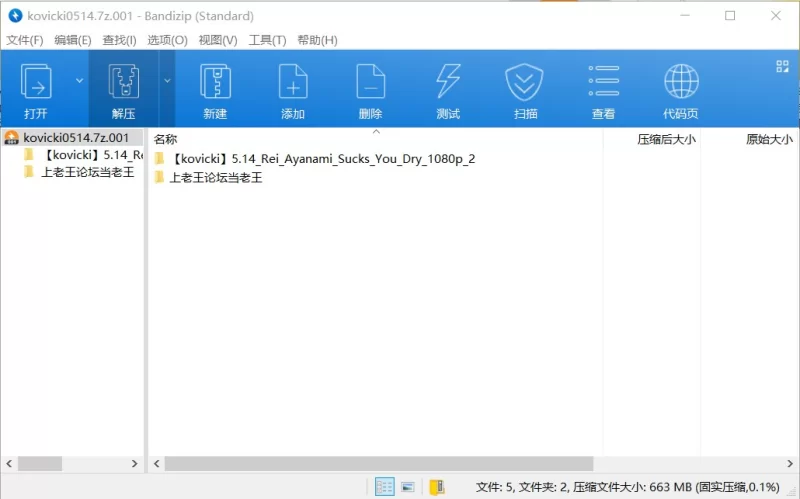Click the right arrow of the file list scrollbar
800x499 pixels.
[x=790, y=463]
